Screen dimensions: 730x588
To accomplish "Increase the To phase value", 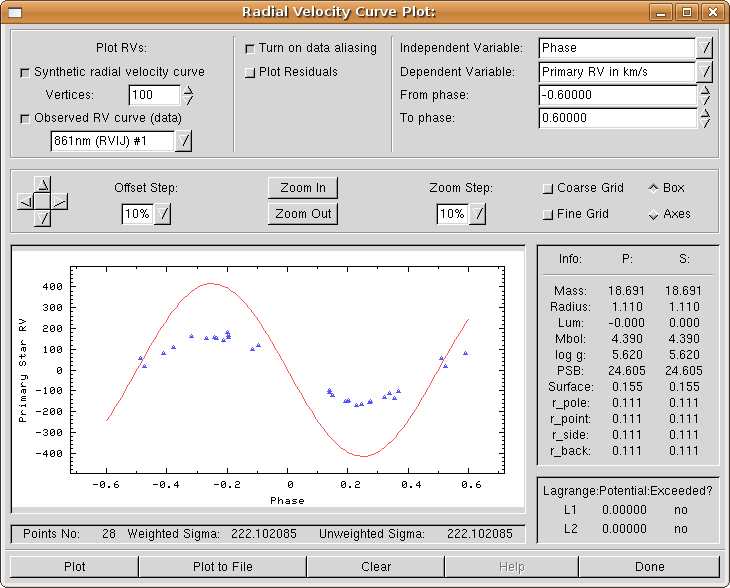I will tap(705, 113).
